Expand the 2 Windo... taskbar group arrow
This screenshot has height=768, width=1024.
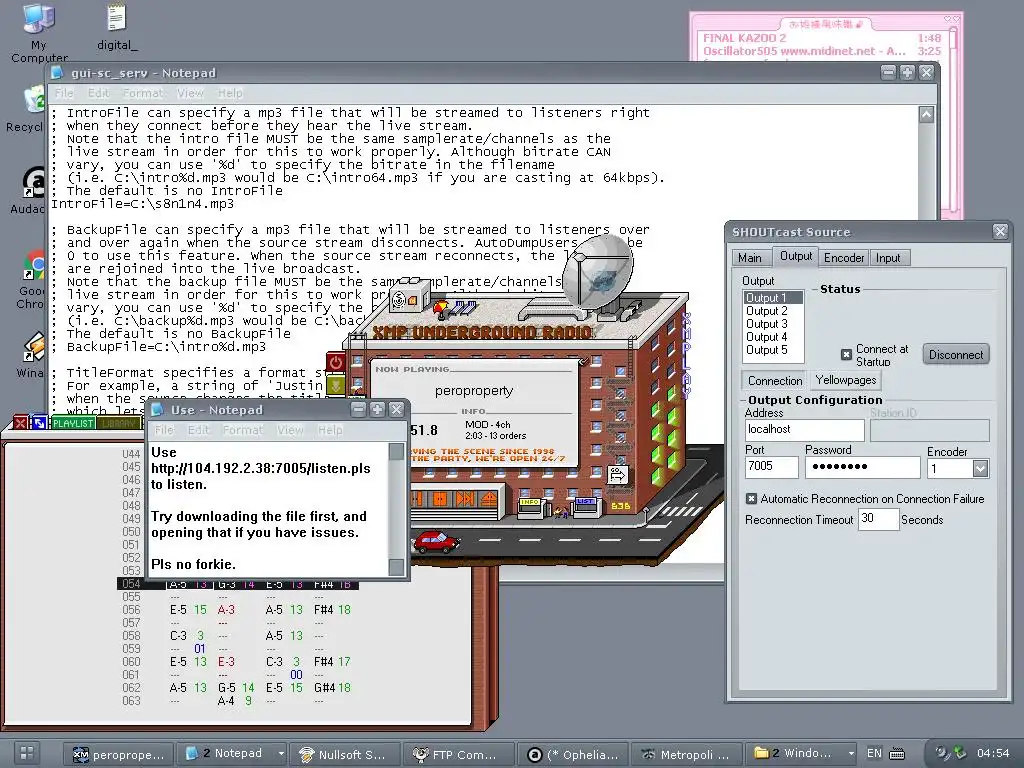click(850, 754)
